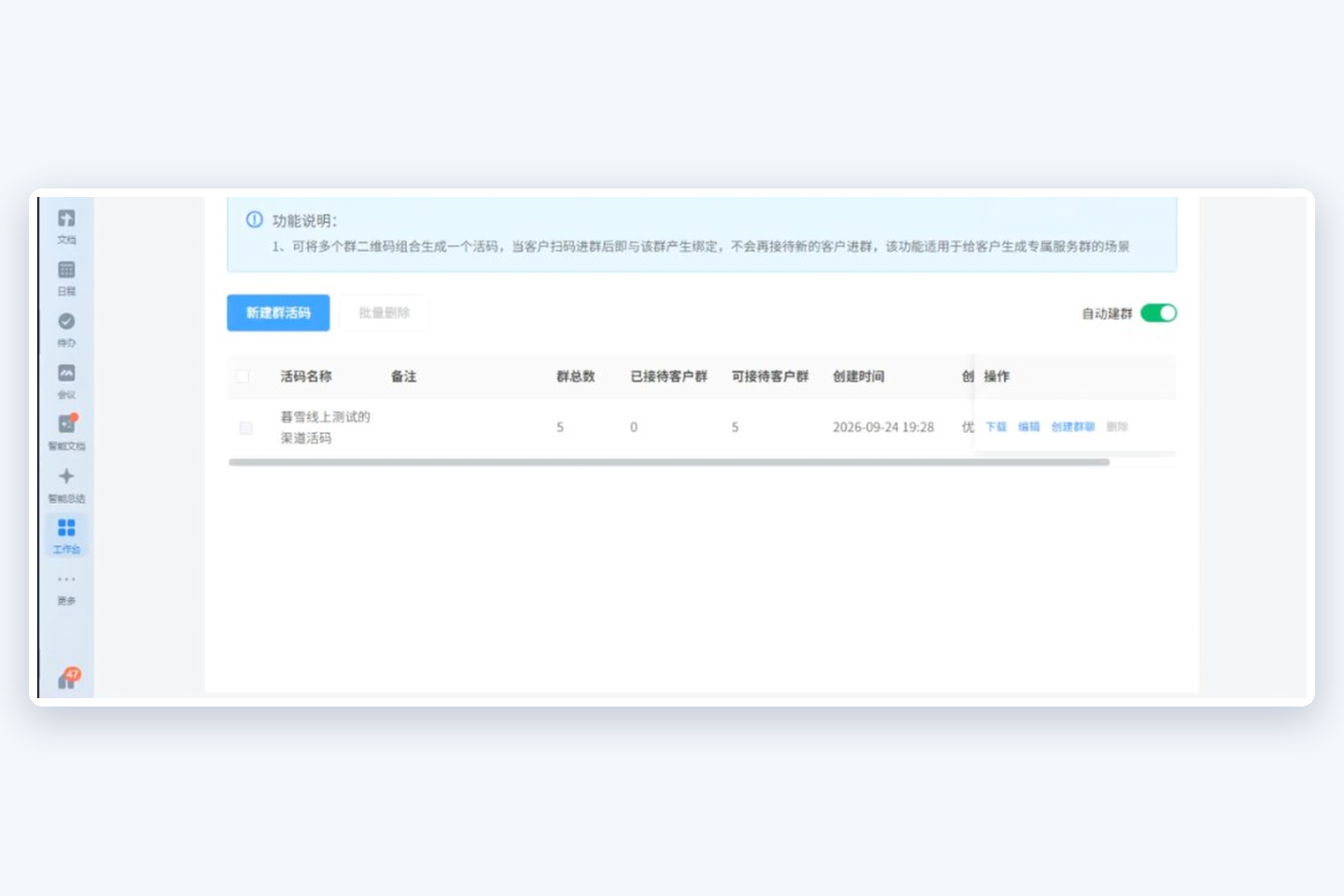Click the 编辑 link in the 操作 column

[x=1029, y=427]
